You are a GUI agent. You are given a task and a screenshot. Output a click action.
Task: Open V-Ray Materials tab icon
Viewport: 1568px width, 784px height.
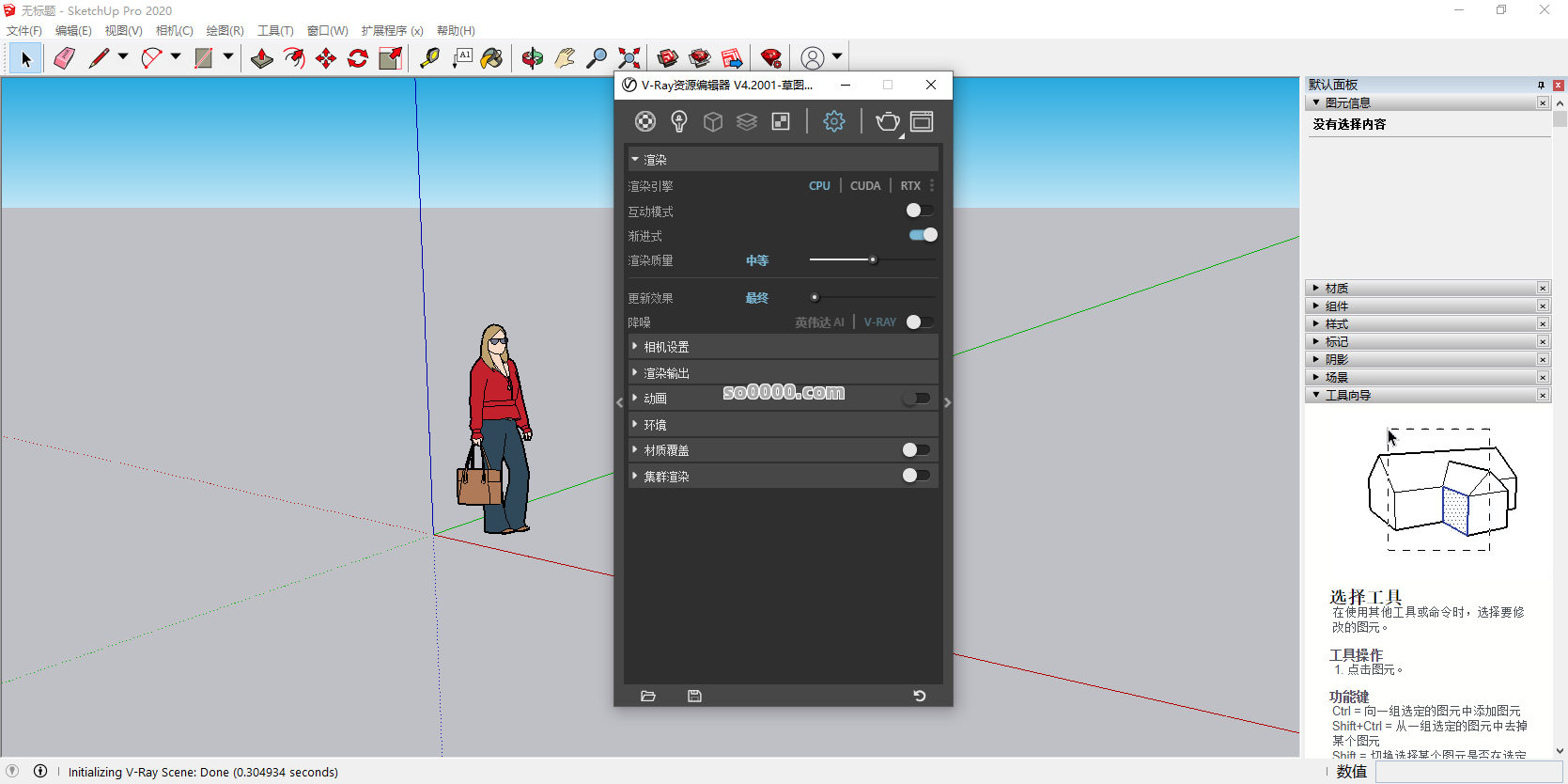tap(645, 121)
